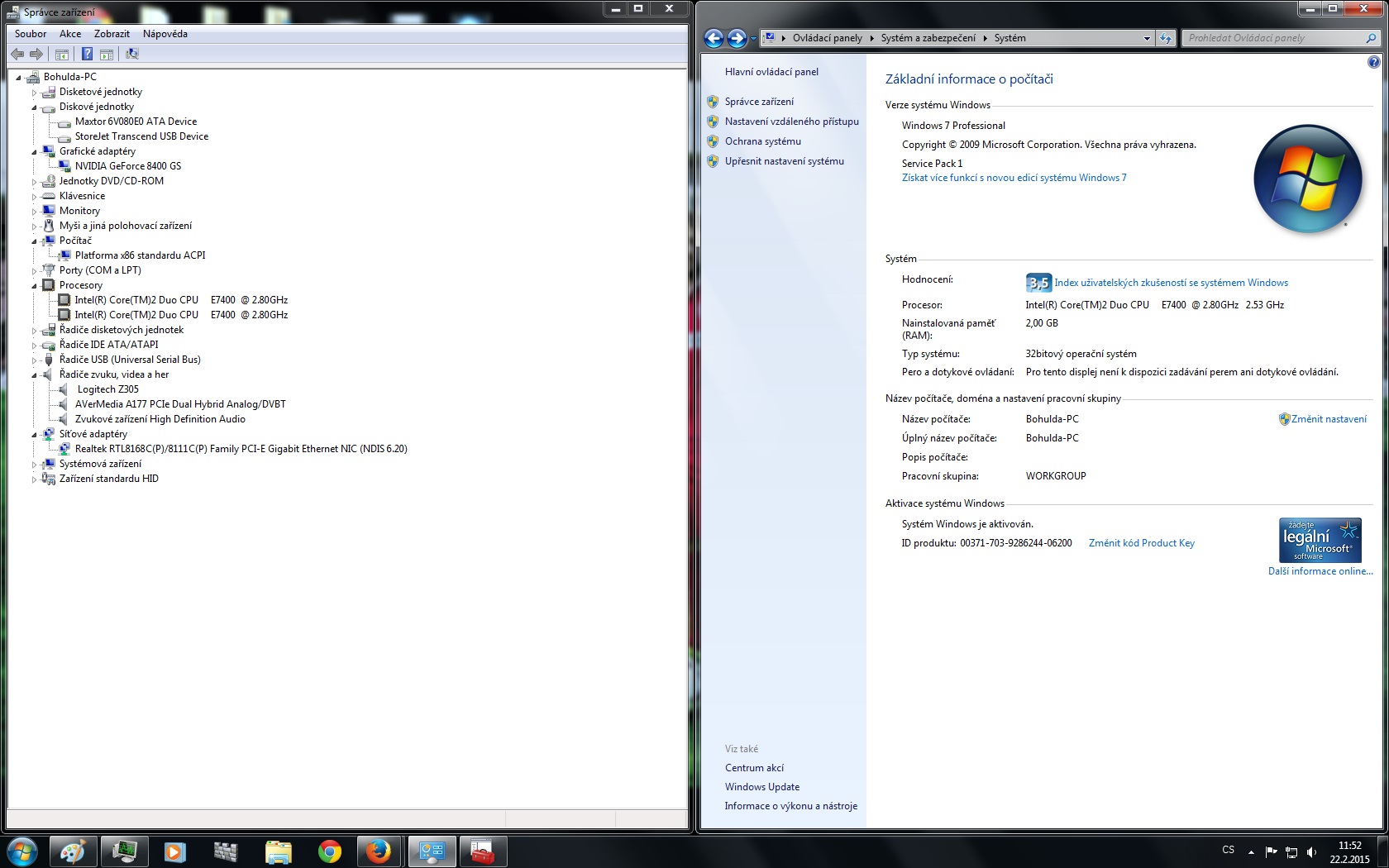Click Změnit kód Product Key link
This screenshot has height=868, width=1389.
(x=1142, y=543)
